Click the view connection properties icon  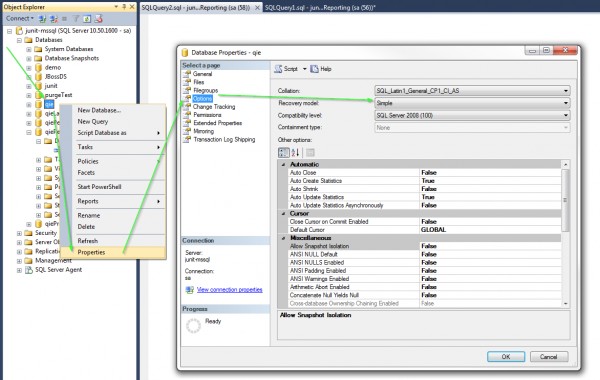189,290
